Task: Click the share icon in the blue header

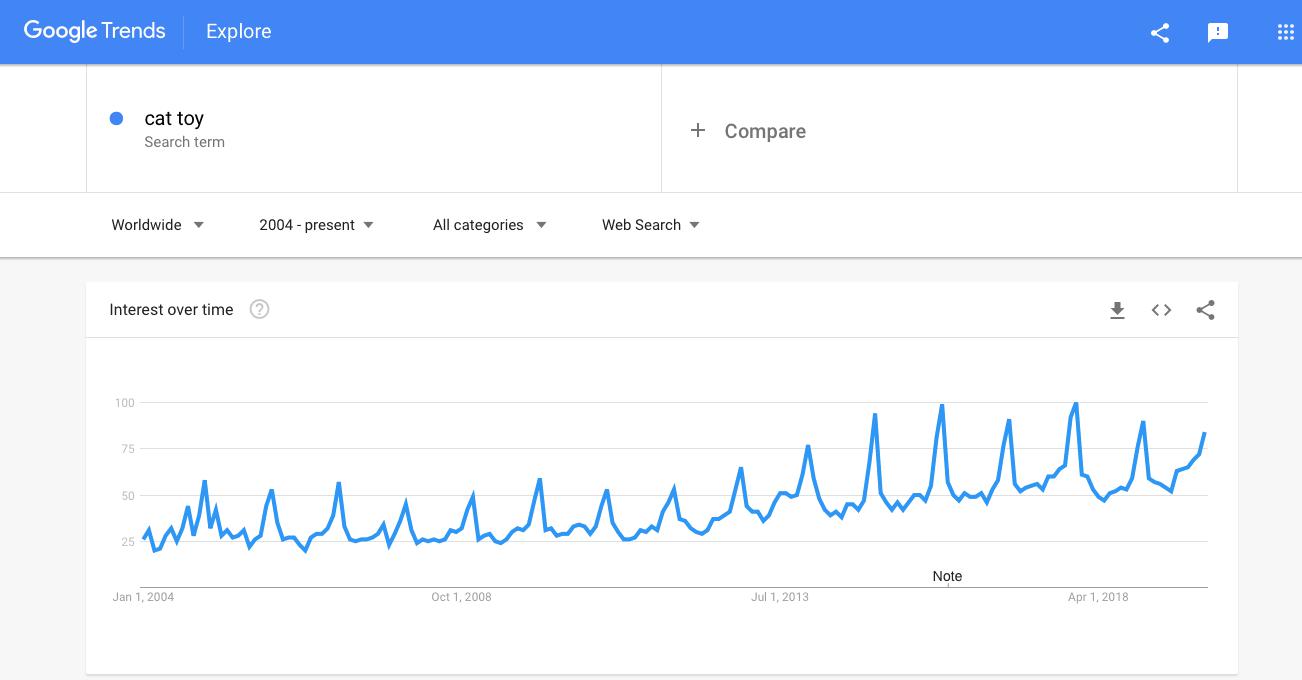Action: [x=1160, y=32]
